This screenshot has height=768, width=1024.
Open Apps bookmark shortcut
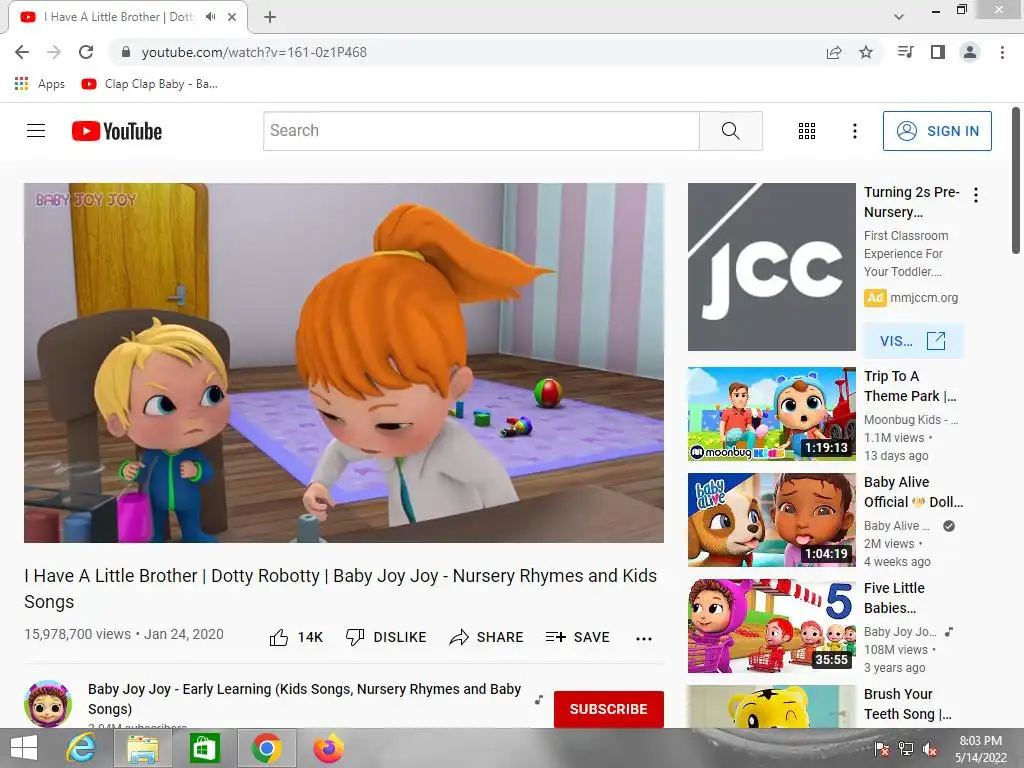coord(40,84)
